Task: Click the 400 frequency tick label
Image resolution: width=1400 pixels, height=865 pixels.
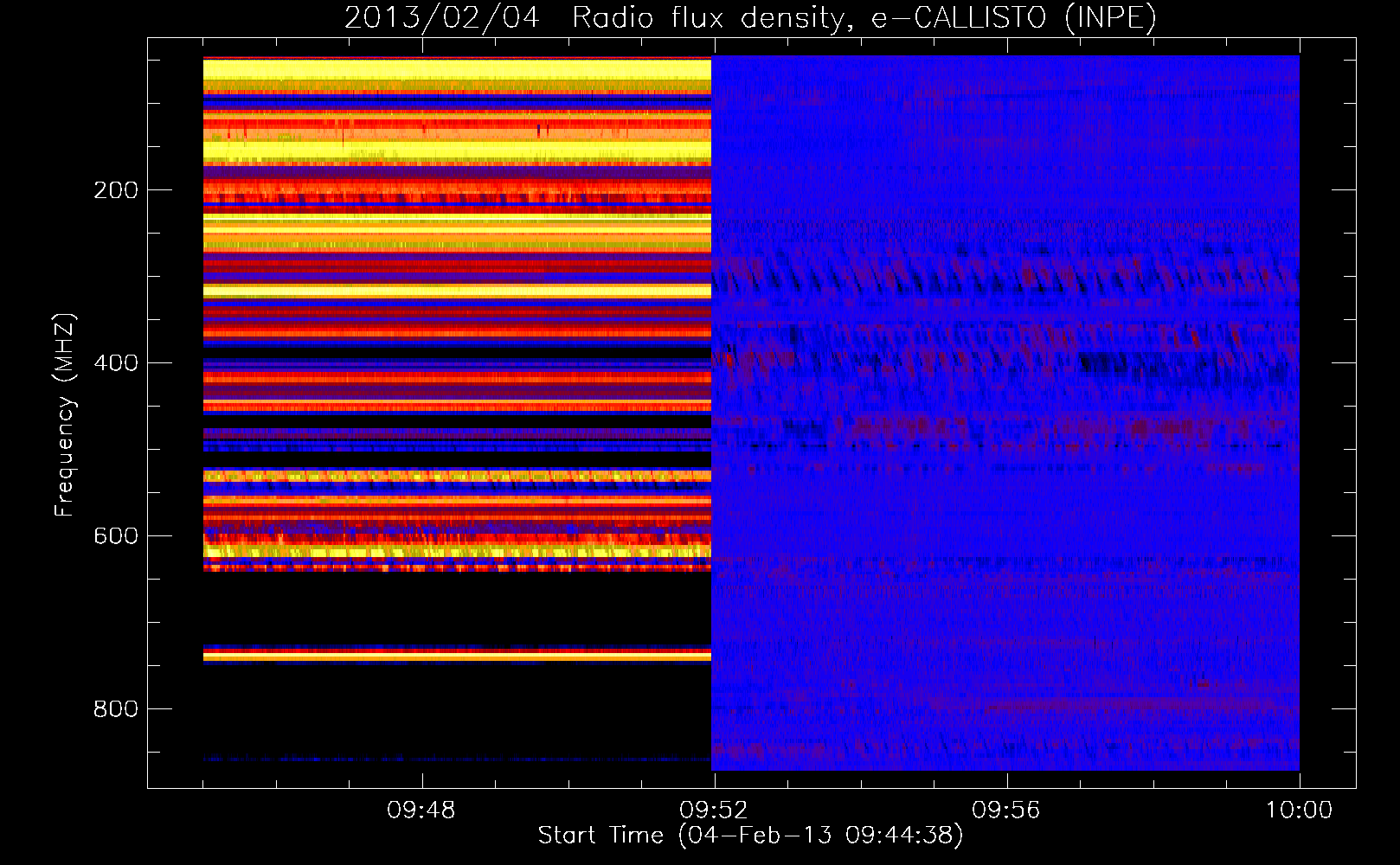Action: point(116,363)
